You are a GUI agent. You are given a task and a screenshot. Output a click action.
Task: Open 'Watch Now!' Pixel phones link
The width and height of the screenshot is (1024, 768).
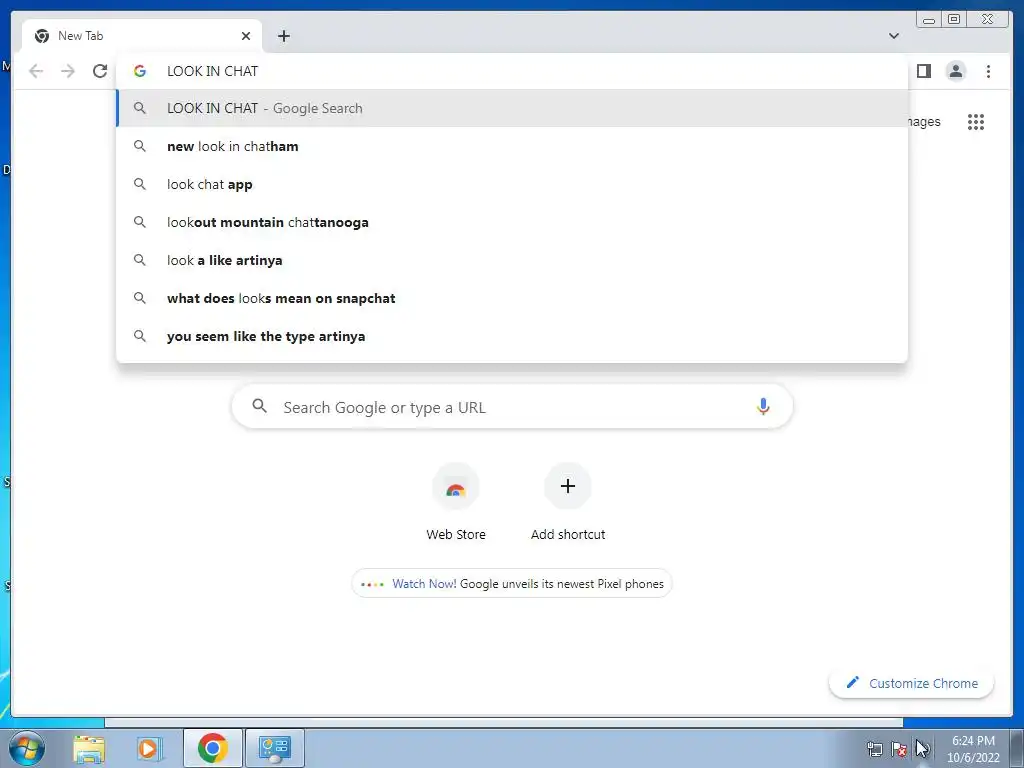pyautogui.click(x=512, y=584)
